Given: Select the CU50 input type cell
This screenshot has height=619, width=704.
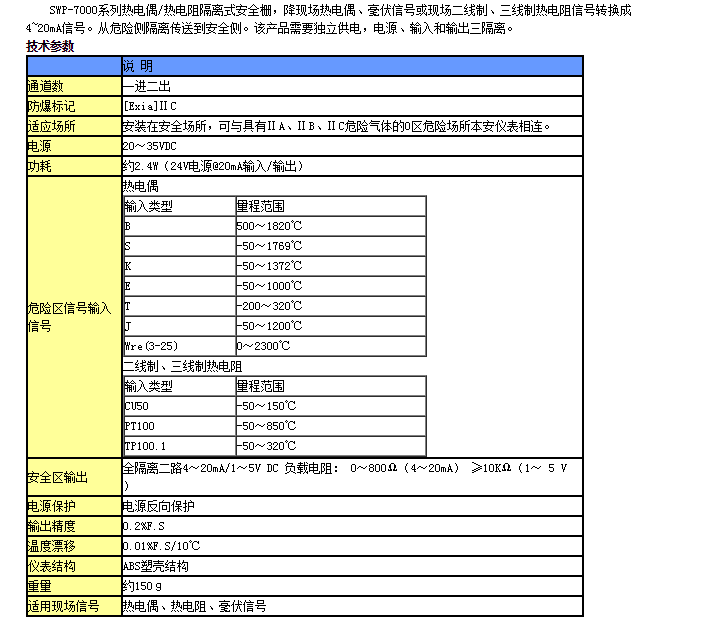Looking at the screenshot, I should [137, 406].
